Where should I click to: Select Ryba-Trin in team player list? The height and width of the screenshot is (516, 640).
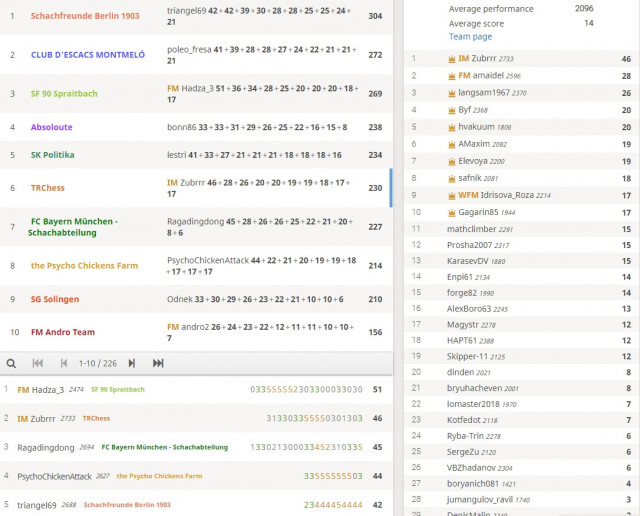pyautogui.click(x=465, y=436)
